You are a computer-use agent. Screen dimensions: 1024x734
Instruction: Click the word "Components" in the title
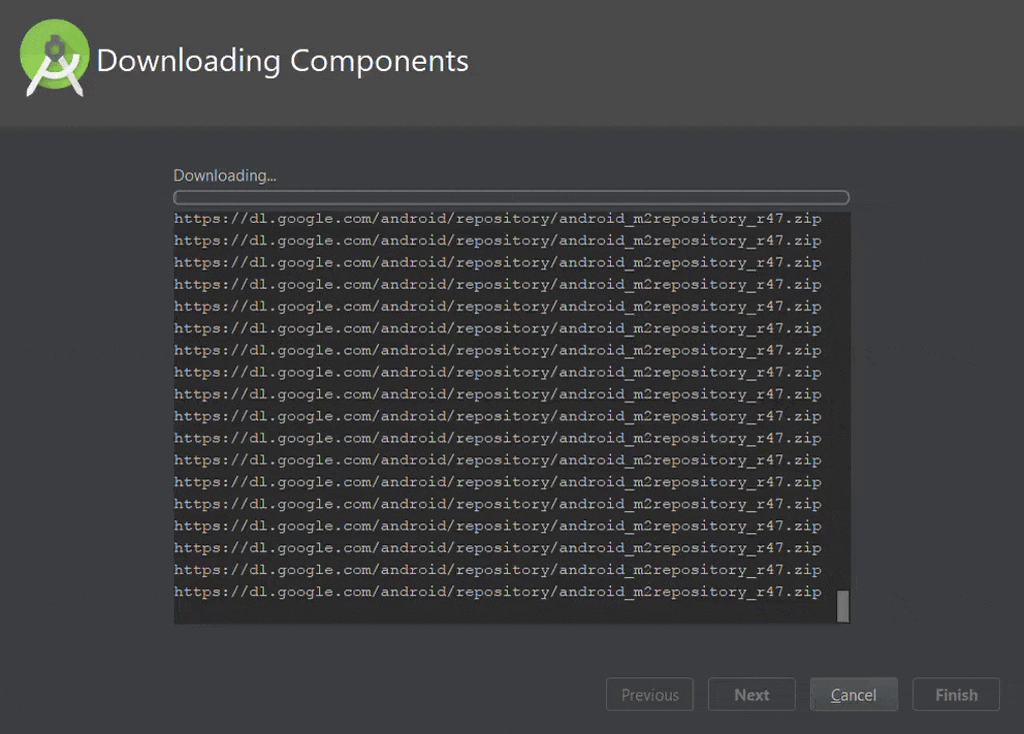[379, 61]
